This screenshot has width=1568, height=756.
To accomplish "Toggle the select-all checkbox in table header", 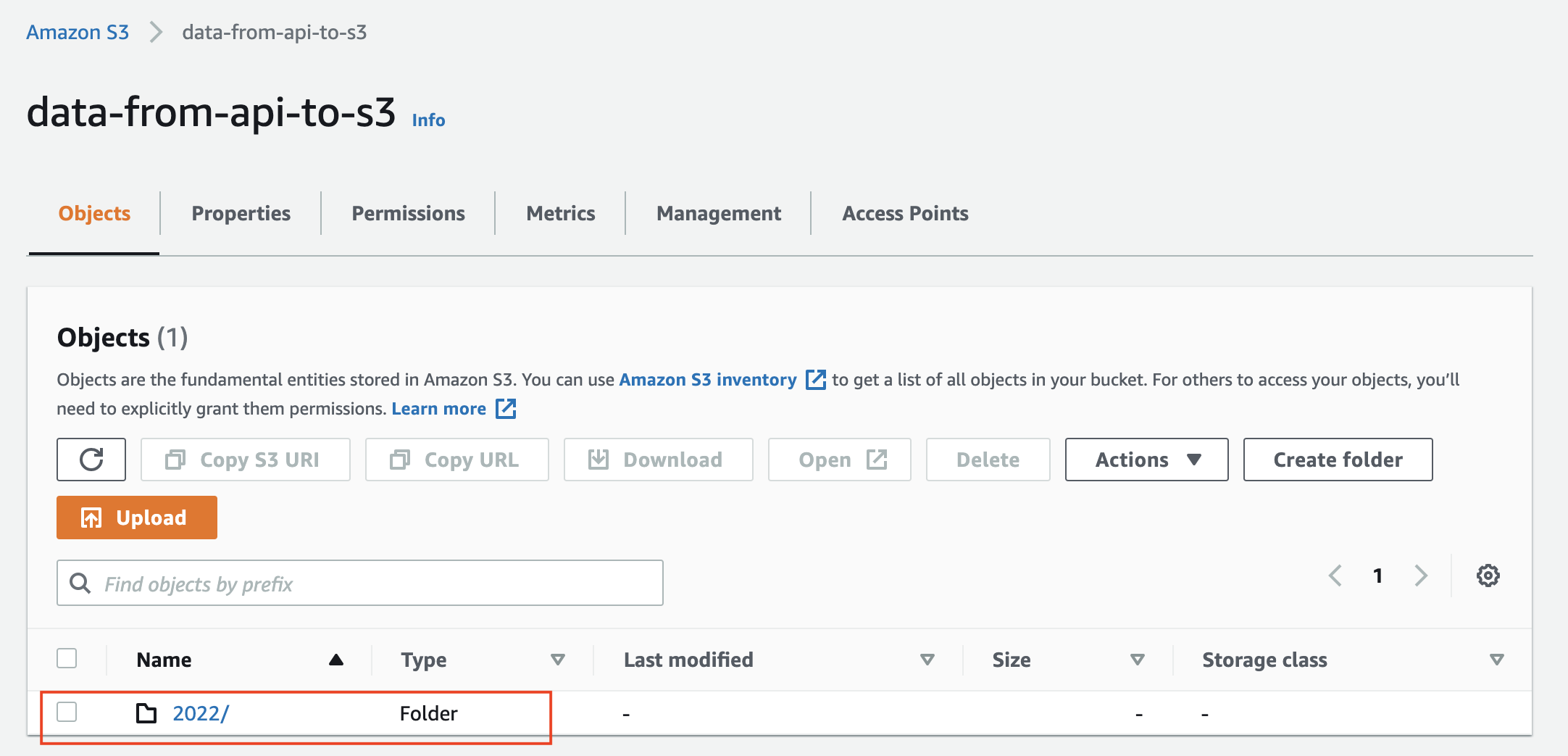I will tap(67, 658).
